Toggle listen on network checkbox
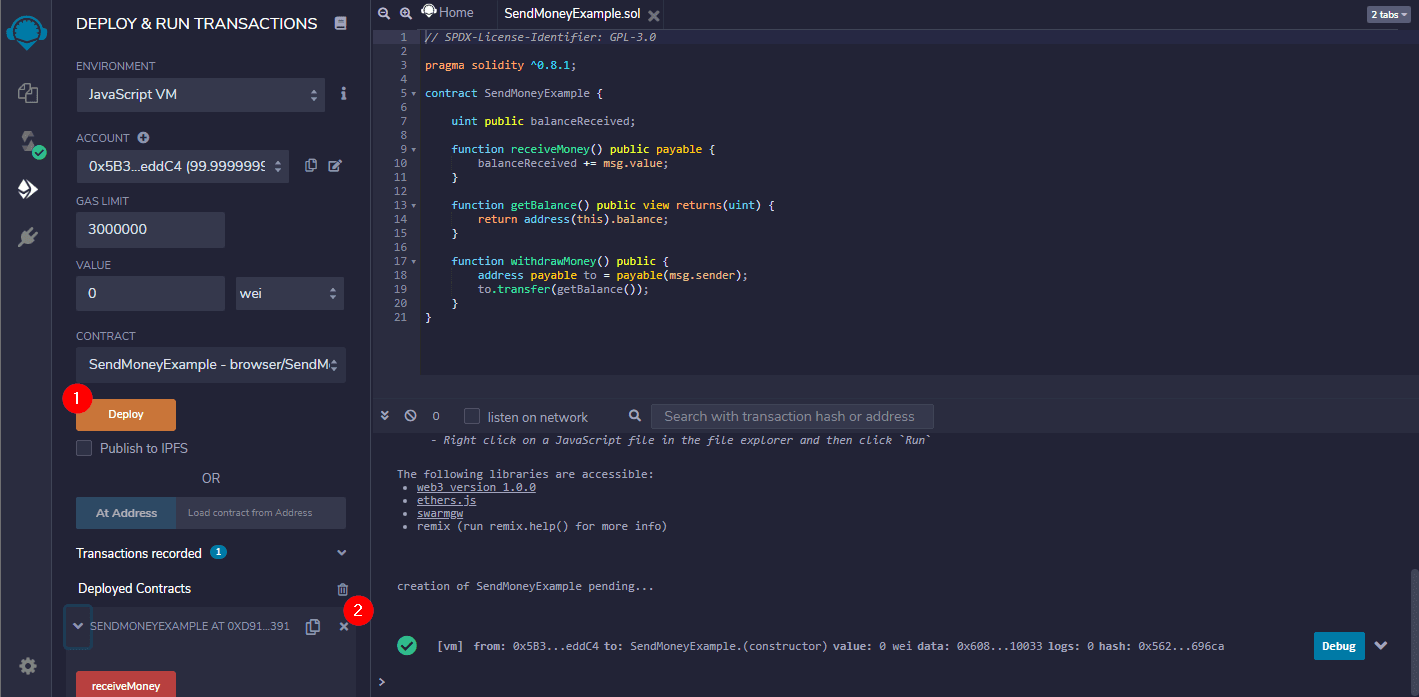The width and height of the screenshot is (1419, 697). click(x=472, y=416)
